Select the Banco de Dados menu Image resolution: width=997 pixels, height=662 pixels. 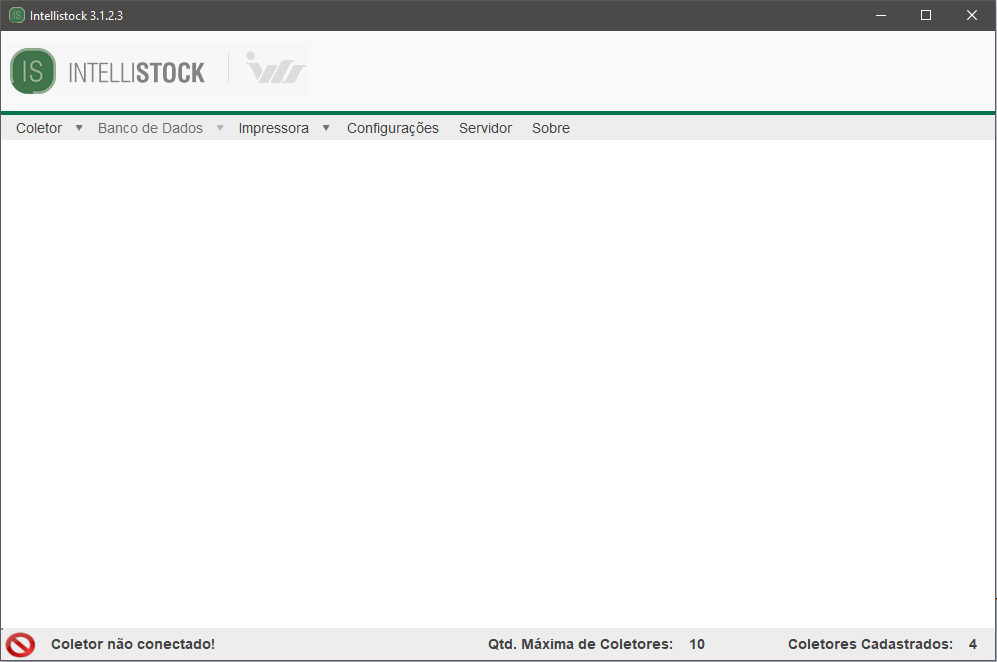click(x=150, y=128)
